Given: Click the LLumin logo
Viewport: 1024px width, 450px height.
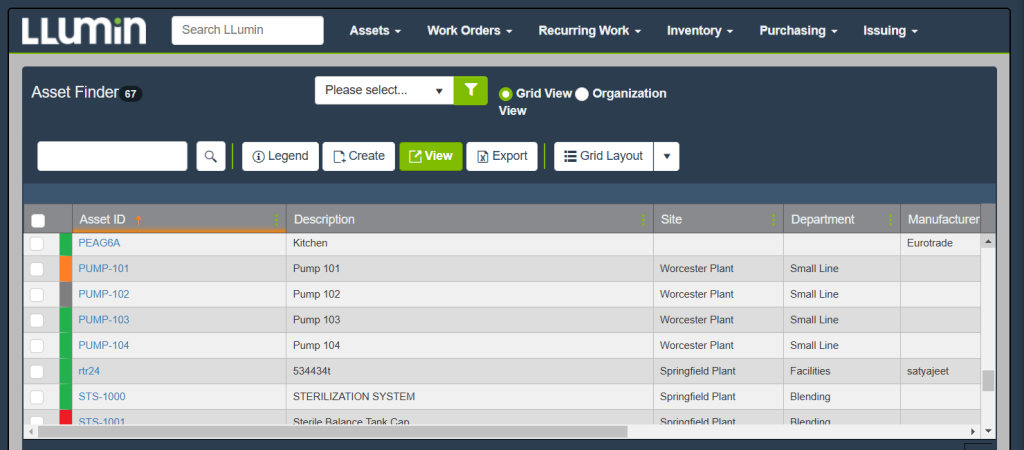Looking at the screenshot, I should point(84,30).
